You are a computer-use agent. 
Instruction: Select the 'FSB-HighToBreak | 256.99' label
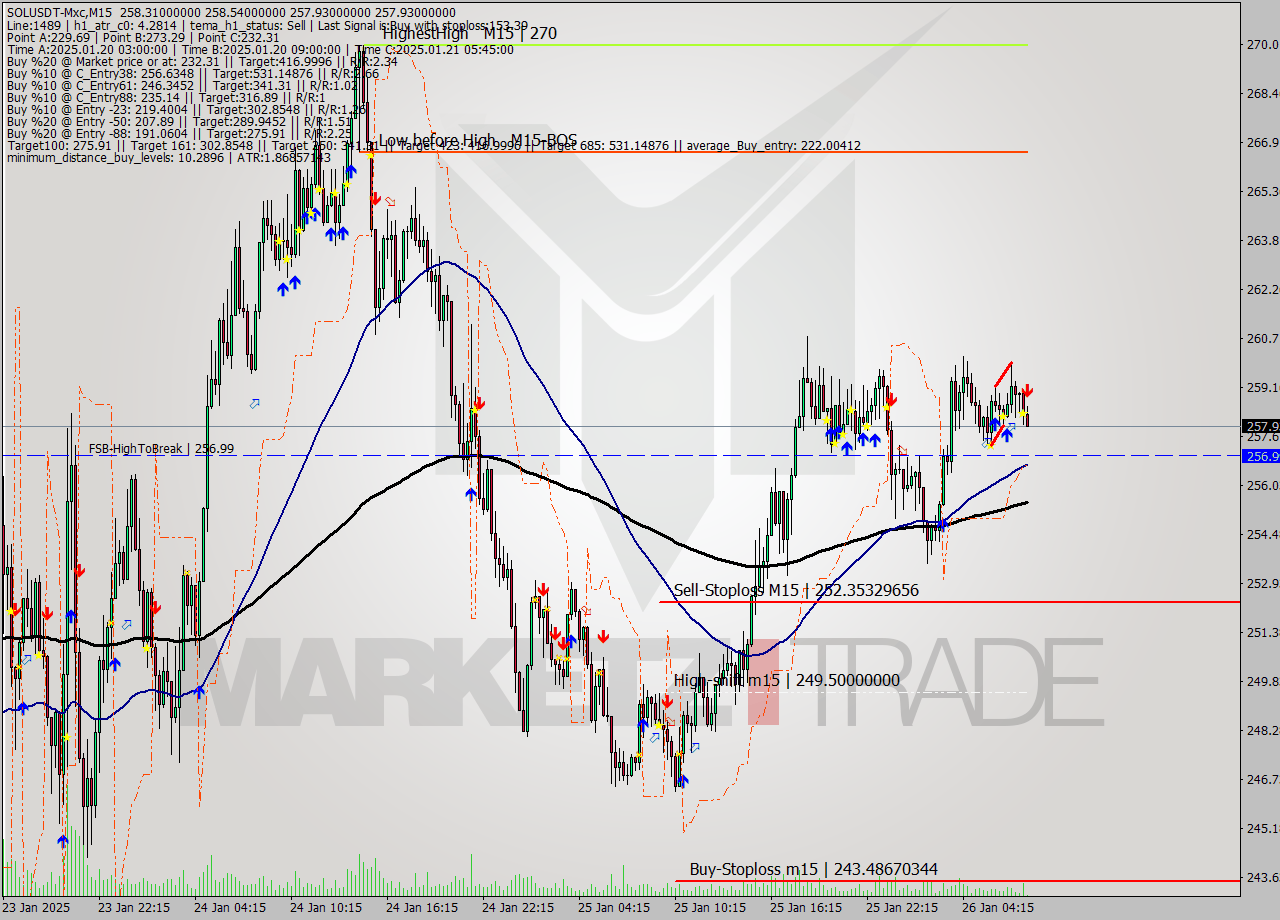[161, 449]
